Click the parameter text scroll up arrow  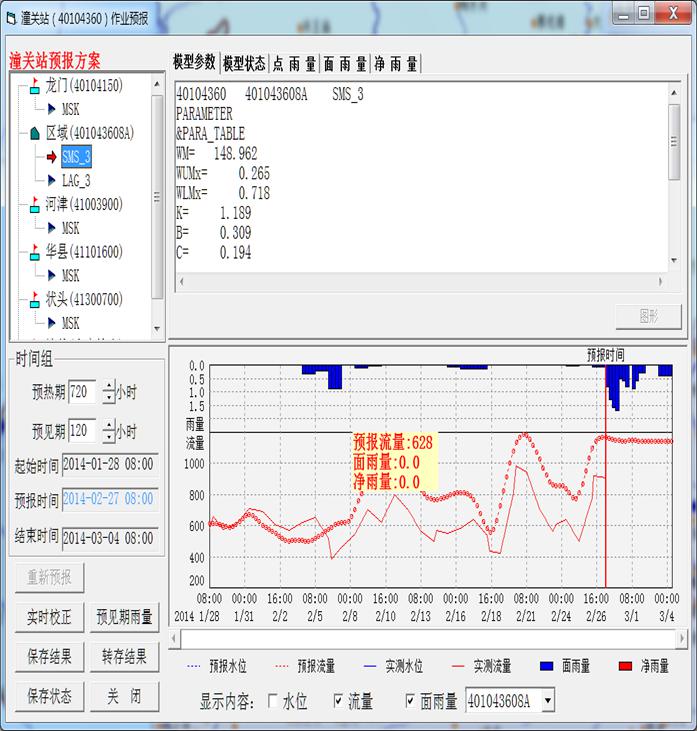(674, 92)
